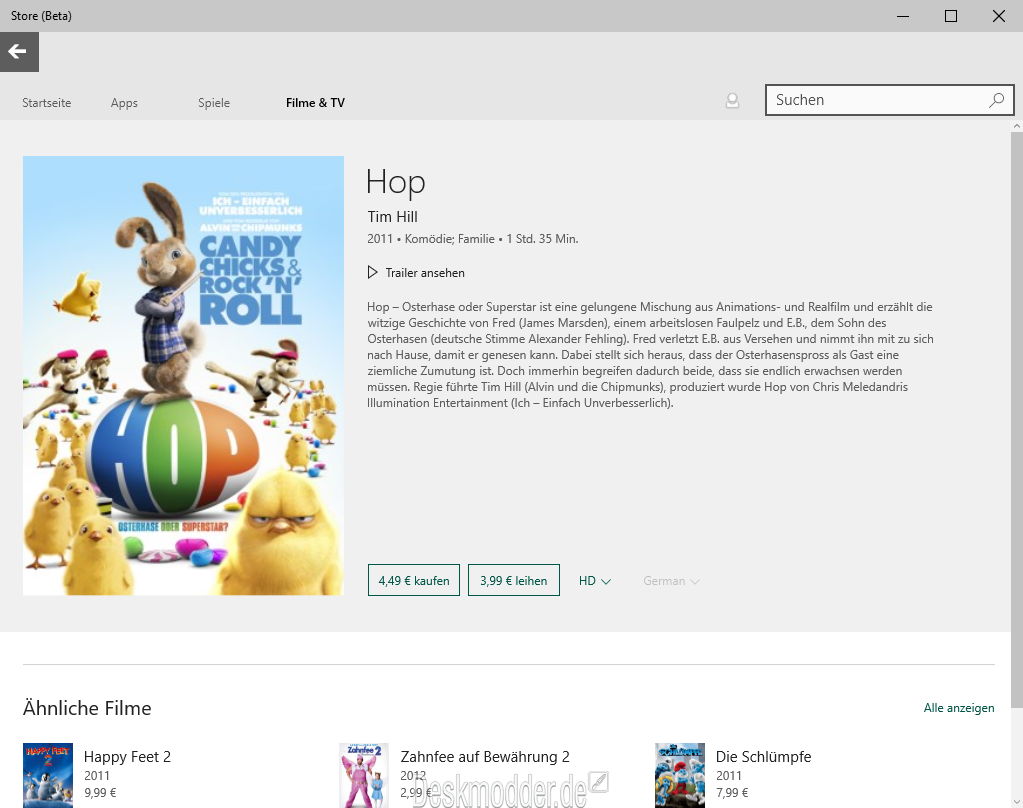Open the user account icon

[x=732, y=101]
